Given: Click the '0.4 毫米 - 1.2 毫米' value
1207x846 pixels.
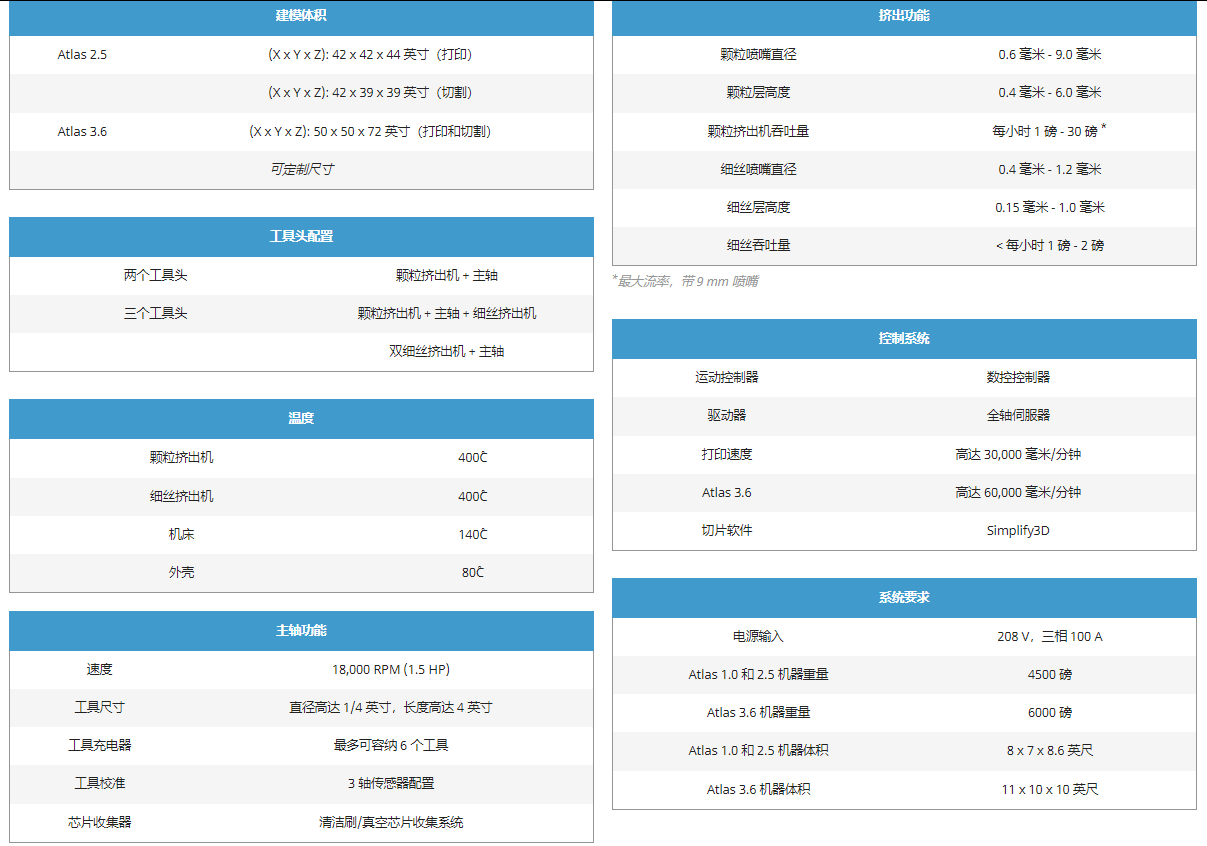Looking at the screenshot, I should tap(1050, 169).
